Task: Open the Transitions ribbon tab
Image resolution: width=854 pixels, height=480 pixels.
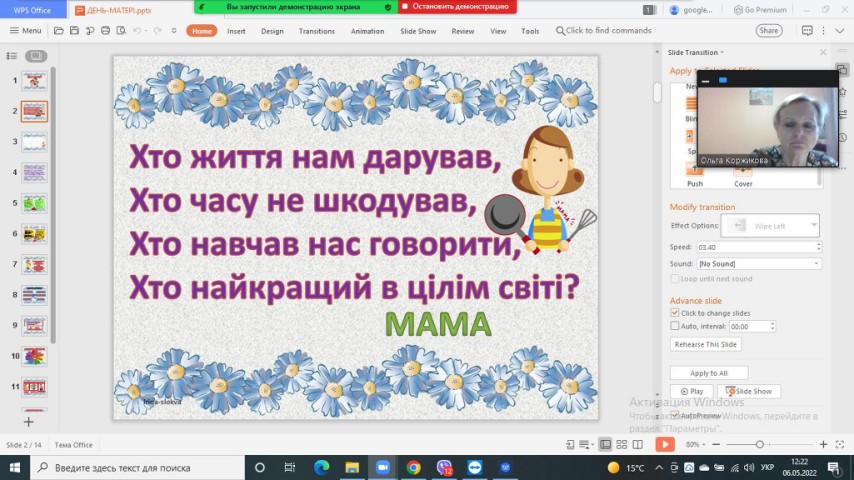Action: [316, 31]
